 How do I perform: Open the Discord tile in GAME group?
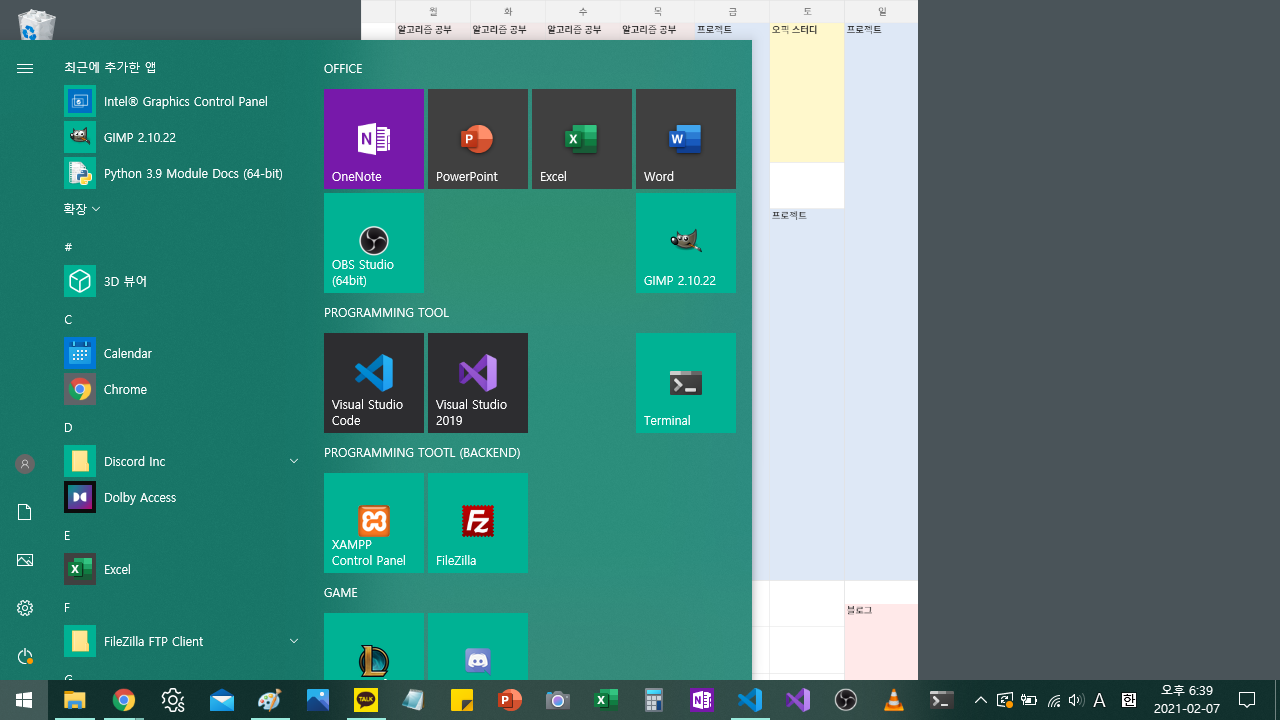(x=478, y=647)
